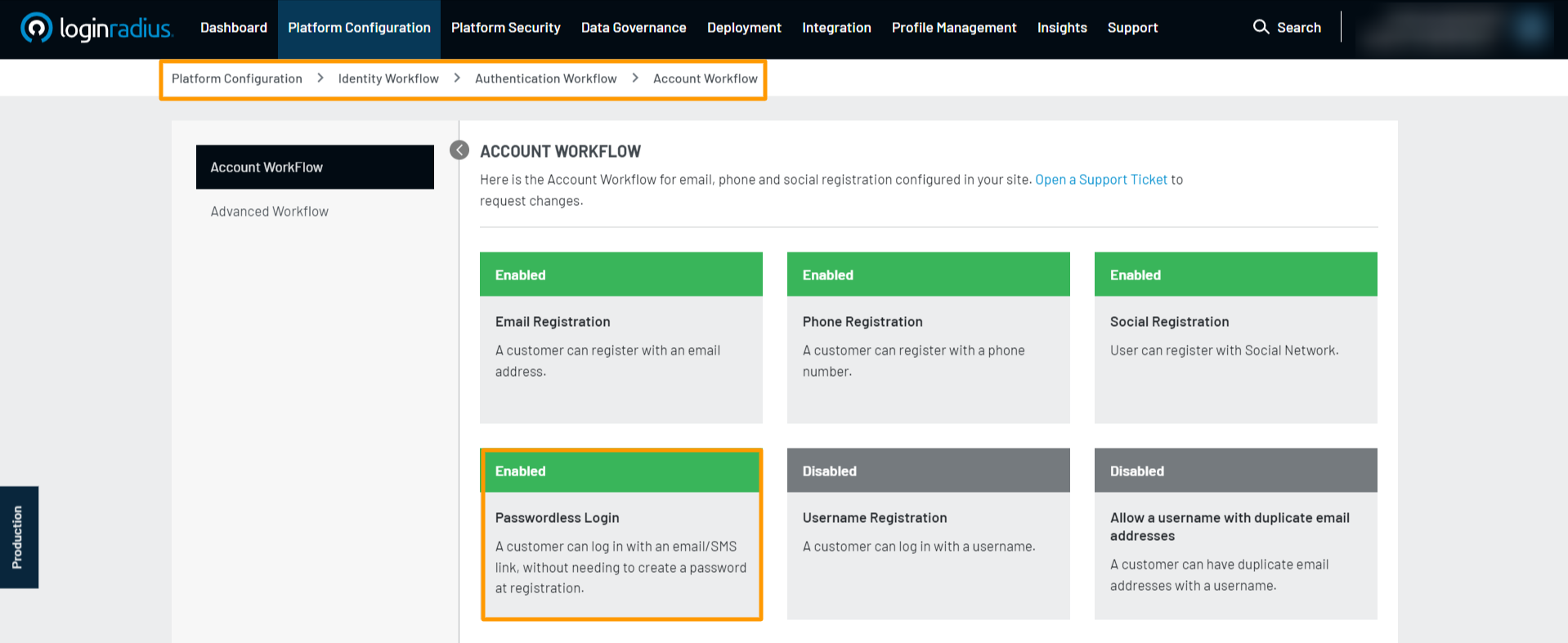Click Platform Configuration in the breadcrumb
The image size is (1568, 643).
click(x=236, y=78)
